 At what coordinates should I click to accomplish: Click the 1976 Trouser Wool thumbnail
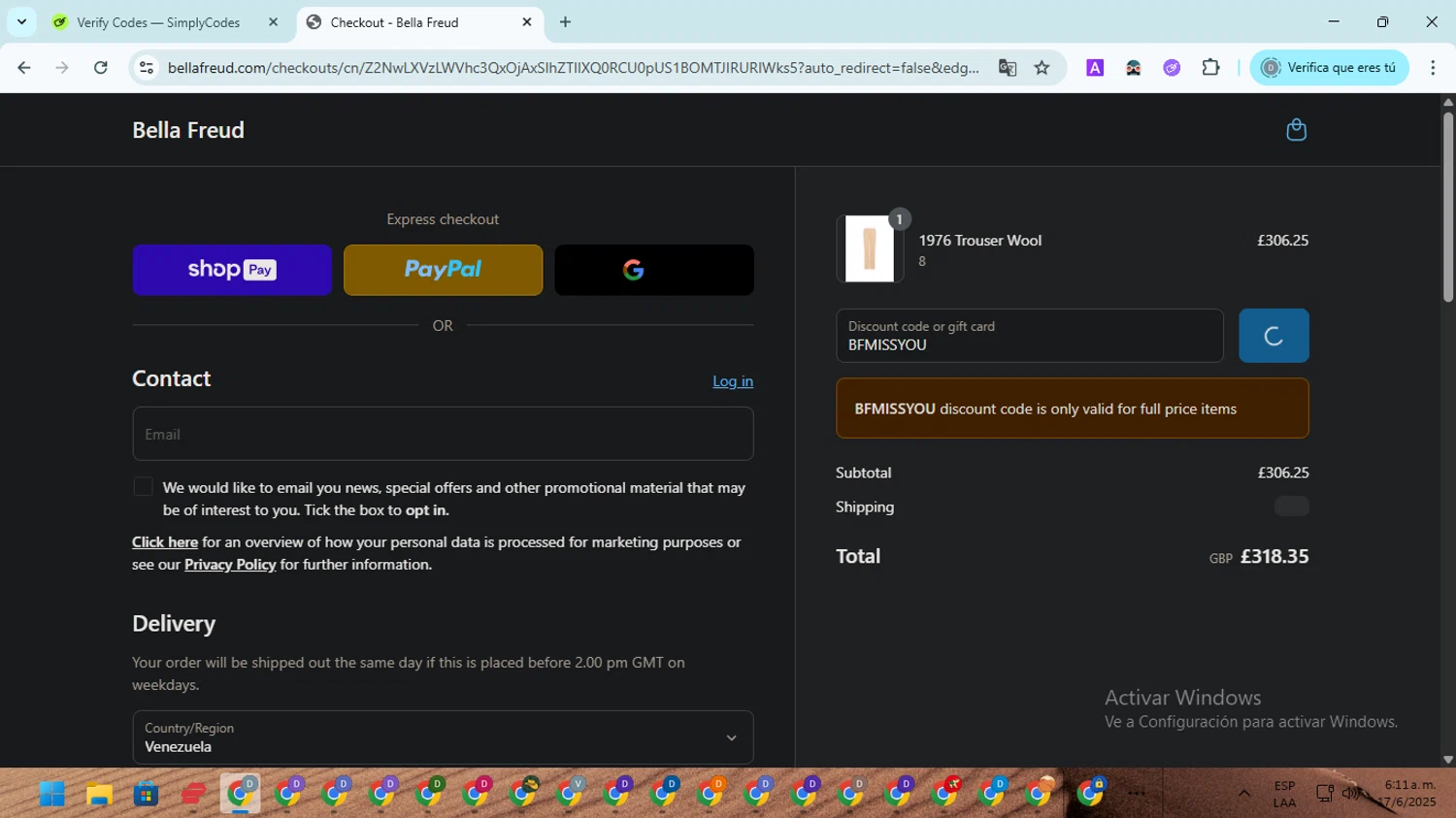[x=870, y=249]
